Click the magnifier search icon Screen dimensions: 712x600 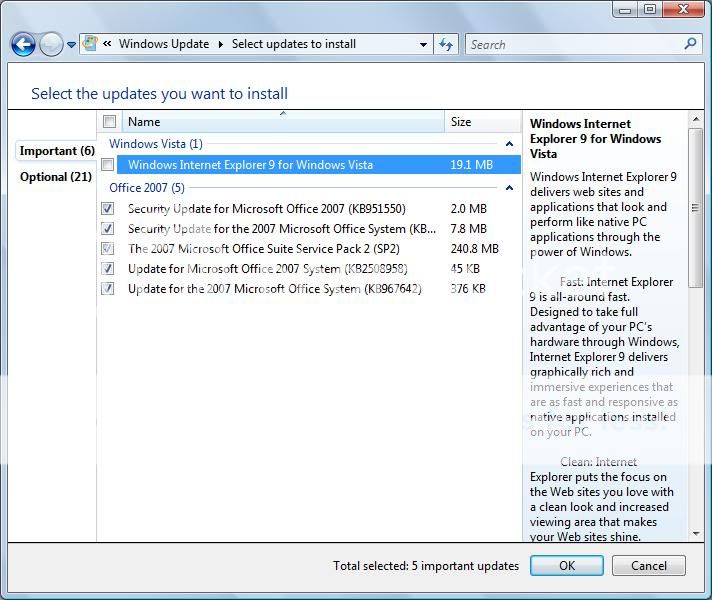[x=690, y=44]
